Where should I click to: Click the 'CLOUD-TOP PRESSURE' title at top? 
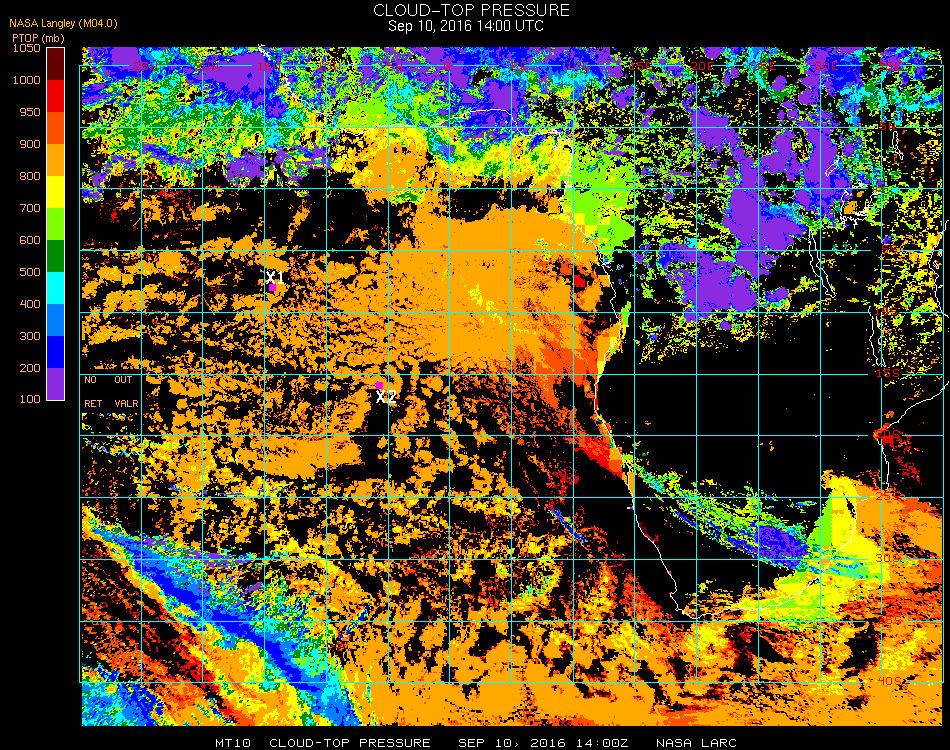[471, 10]
